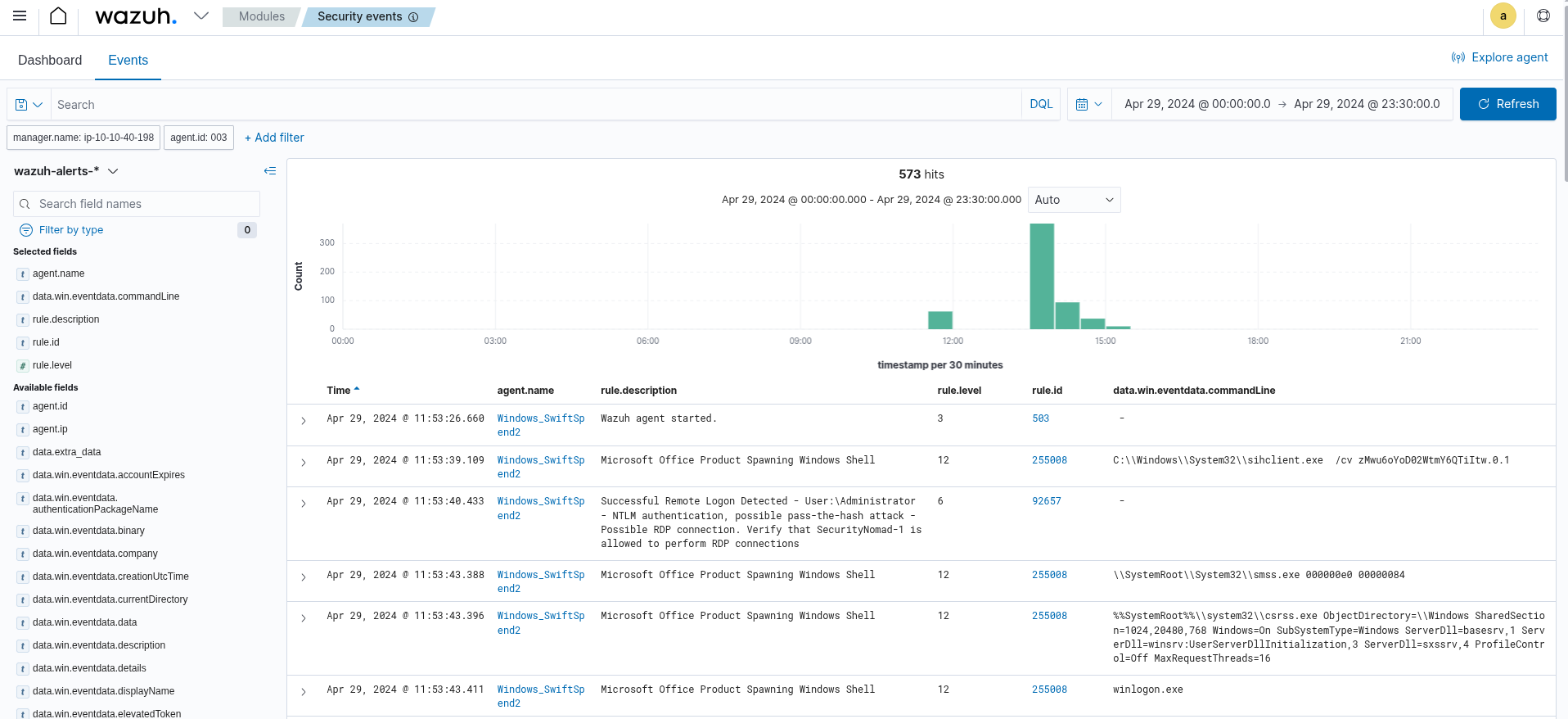1568x719 pixels.
Task: Open the saved queries icon menu
Action: [x=29, y=105]
